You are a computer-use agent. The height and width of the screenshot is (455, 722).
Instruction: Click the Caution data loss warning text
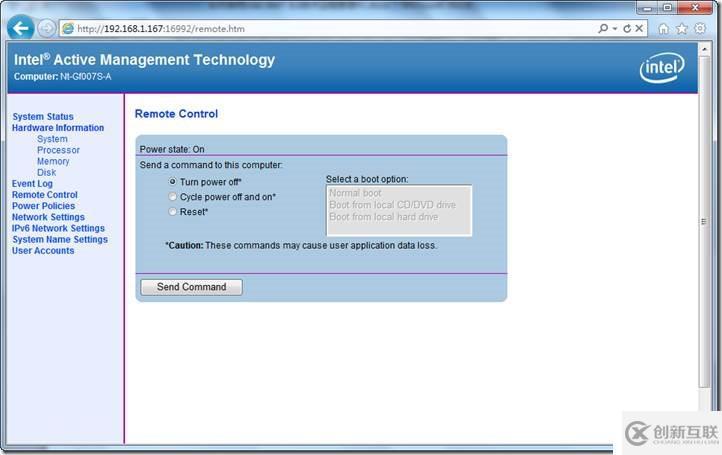[x=301, y=245]
